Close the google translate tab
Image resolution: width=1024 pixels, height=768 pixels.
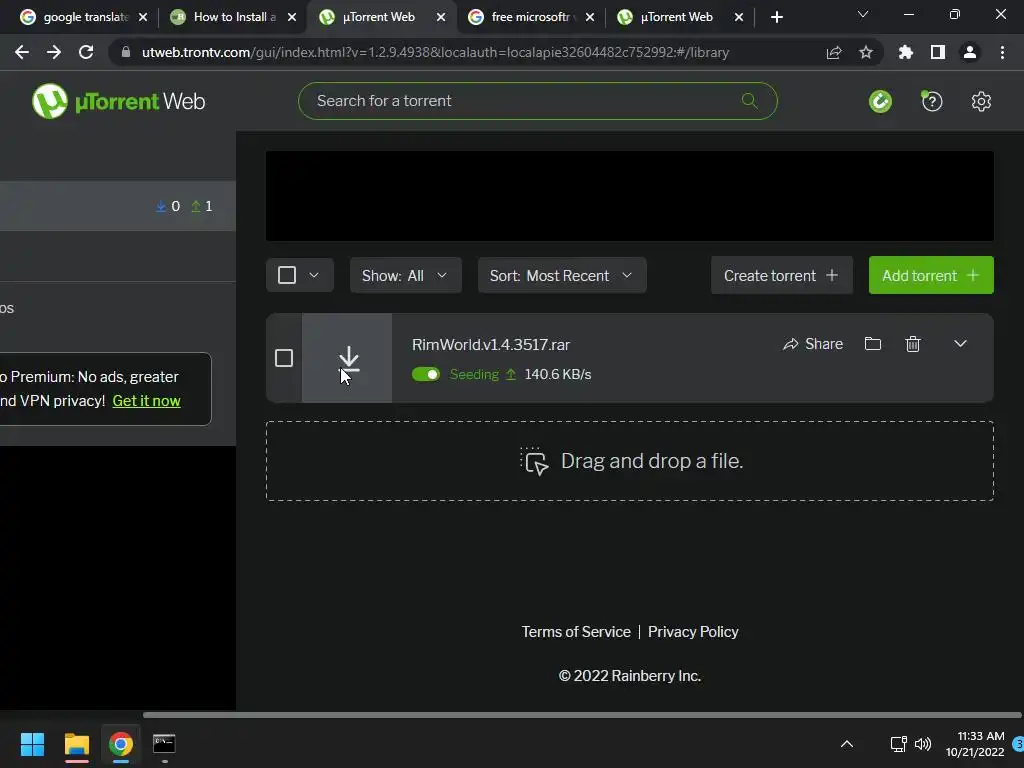click(x=143, y=17)
